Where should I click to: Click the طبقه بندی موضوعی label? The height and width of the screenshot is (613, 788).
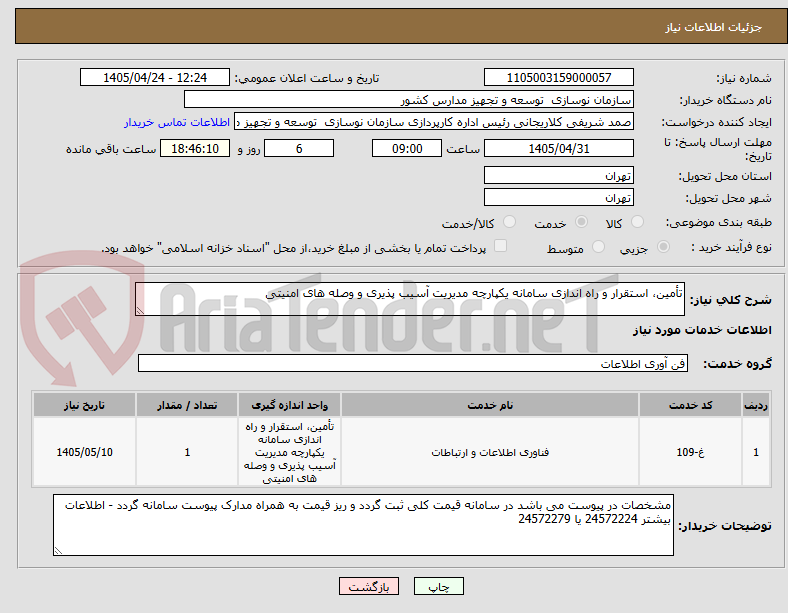click(x=719, y=222)
